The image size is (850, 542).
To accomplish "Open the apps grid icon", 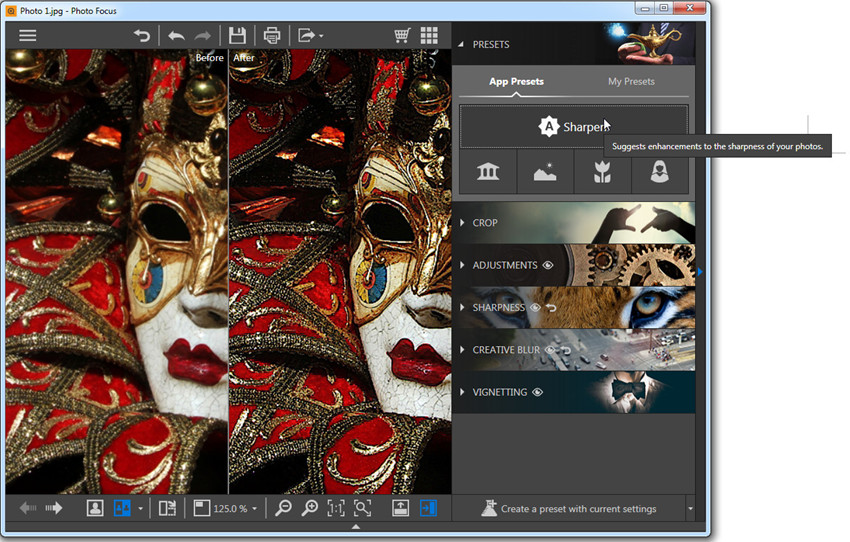I will pos(429,36).
